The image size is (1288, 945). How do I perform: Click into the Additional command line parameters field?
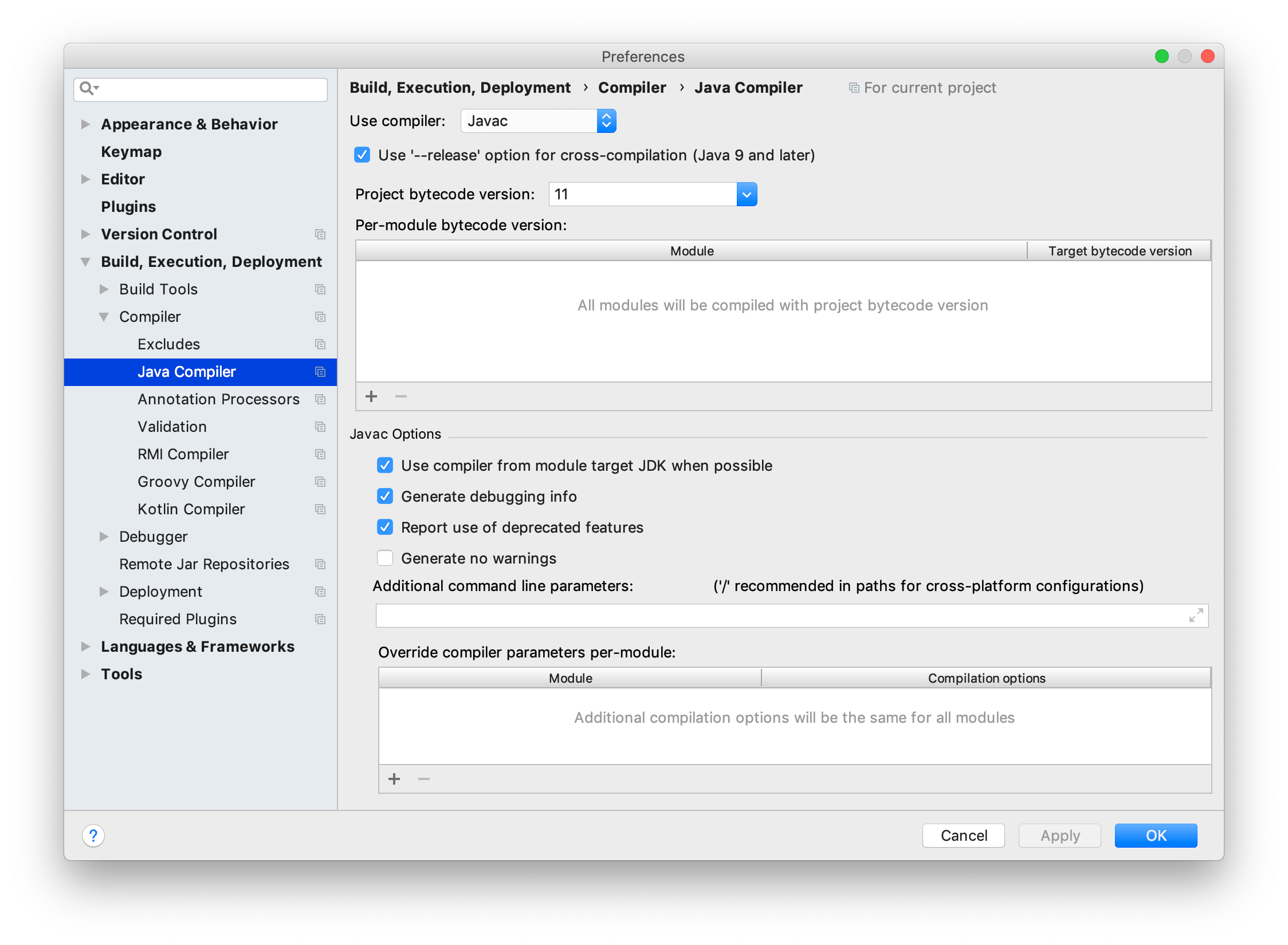tap(779, 616)
